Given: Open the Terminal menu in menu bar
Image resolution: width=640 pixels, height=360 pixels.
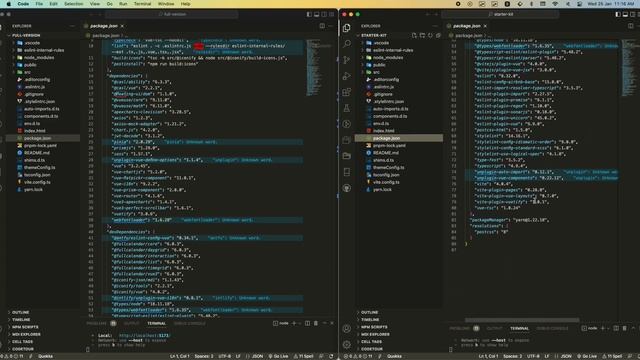Looking at the screenshot, I should tap(142, 4).
